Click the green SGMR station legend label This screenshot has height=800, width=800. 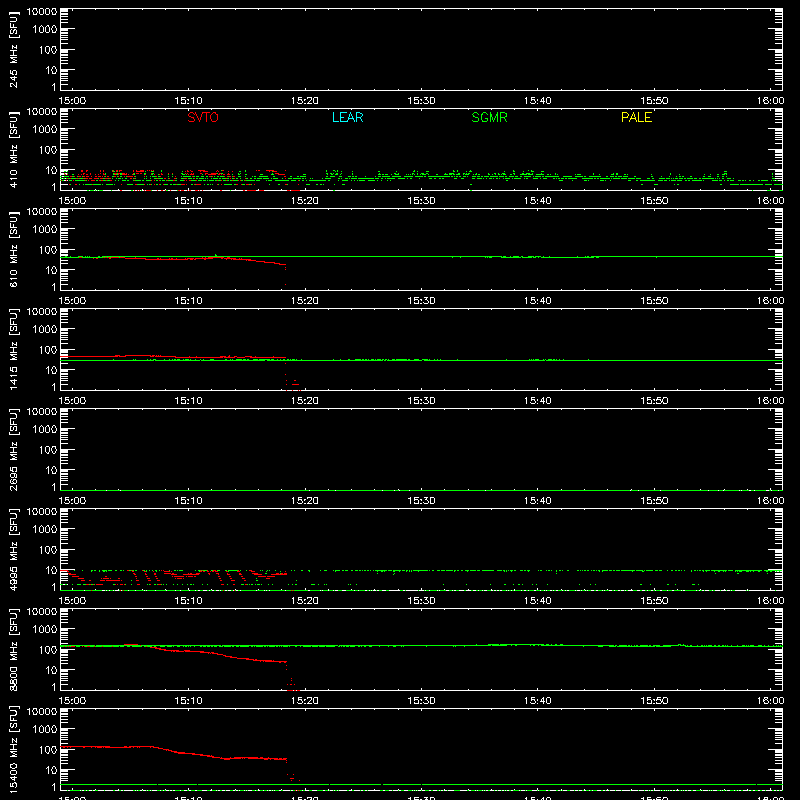click(x=489, y=117)
